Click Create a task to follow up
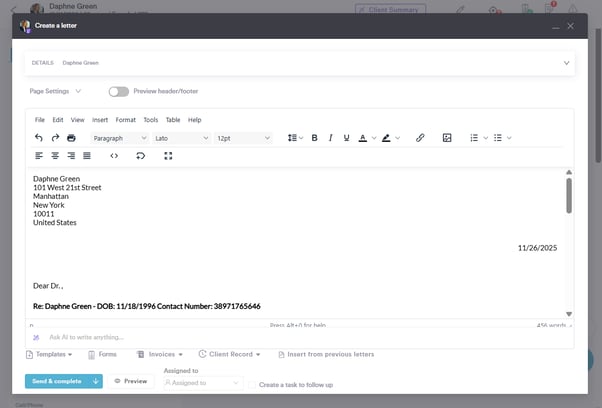This screenshot has width=602, height=408. click(296, 384)
